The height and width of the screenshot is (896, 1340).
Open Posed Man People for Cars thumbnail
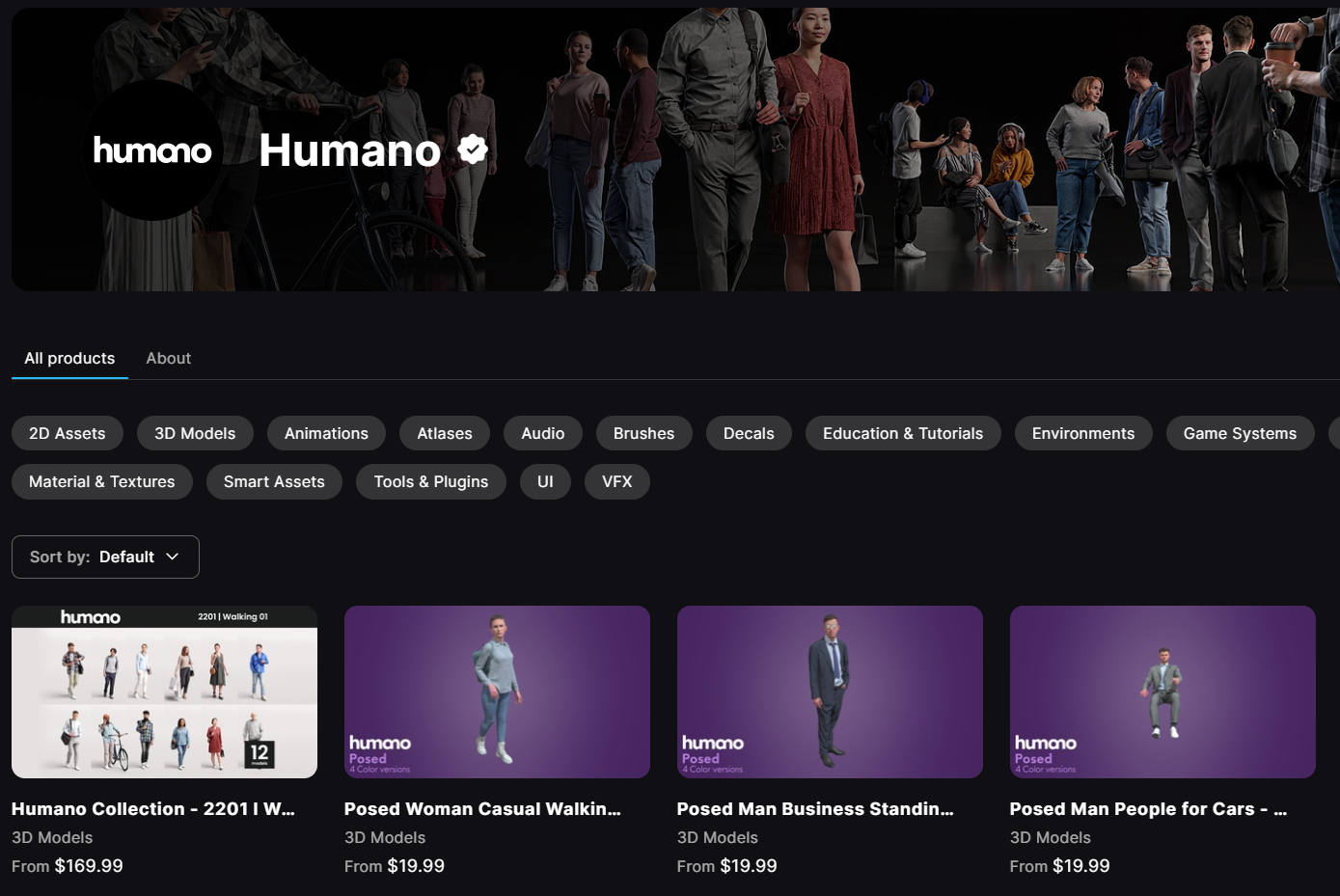point(1162,692)
